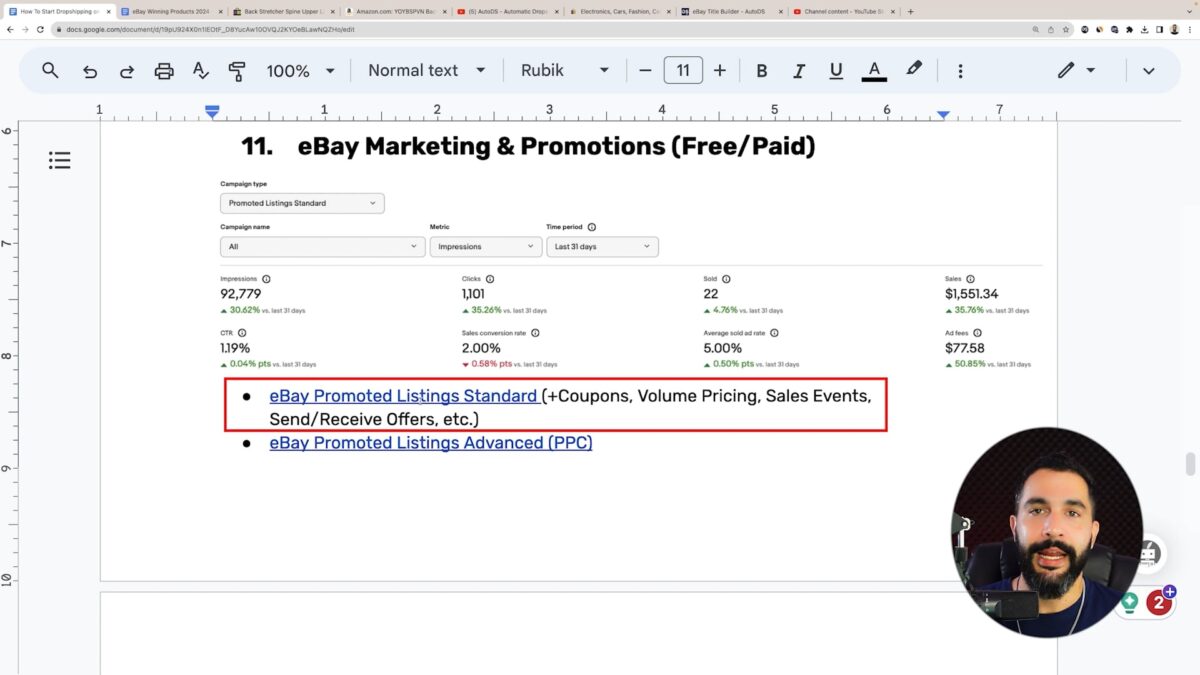This screenshot has height=675, width=1200.
Task: Click the CTR value 1.19%
Action: 235,348
